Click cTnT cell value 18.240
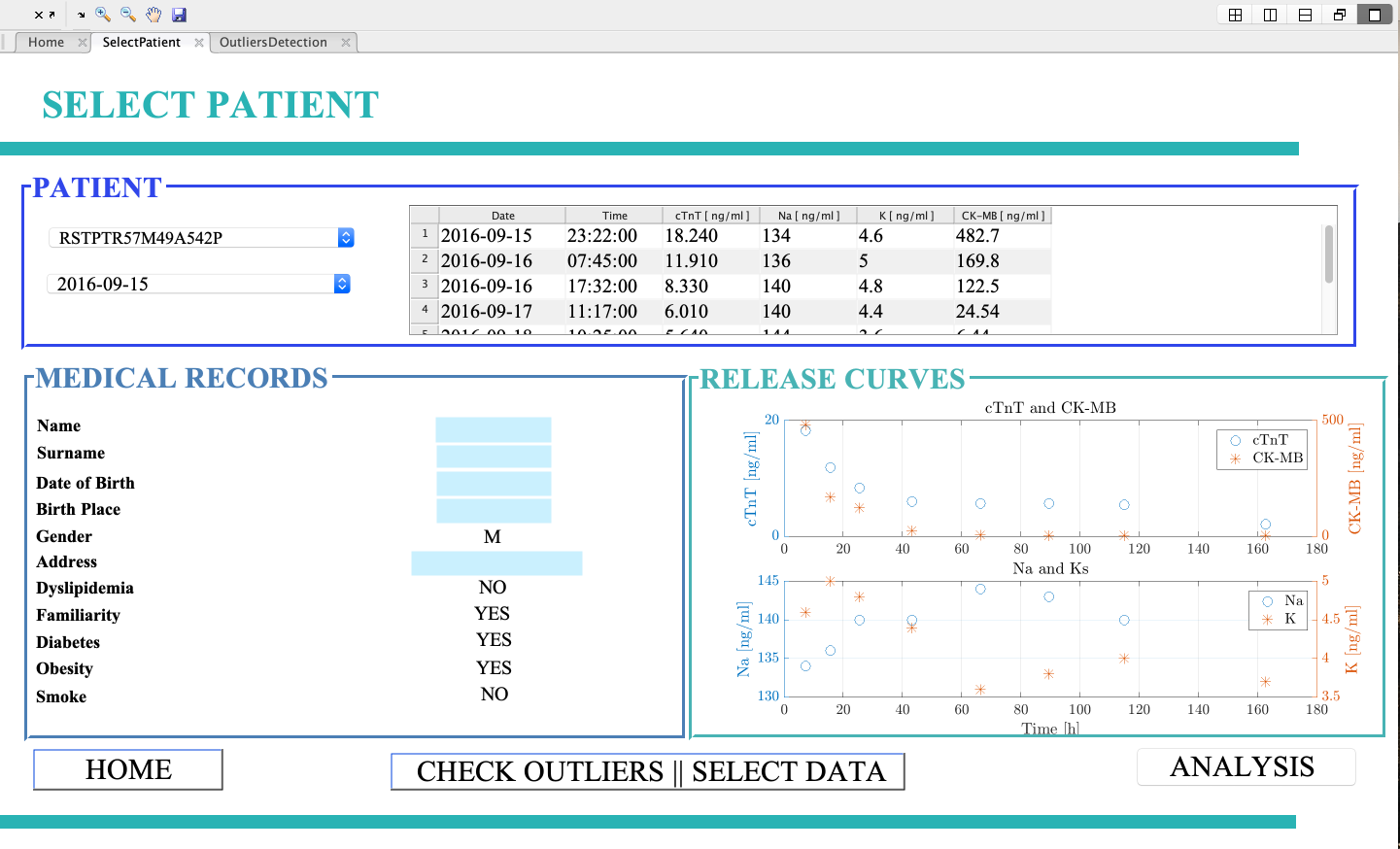 pyautogui.click(x=711, y=236)
